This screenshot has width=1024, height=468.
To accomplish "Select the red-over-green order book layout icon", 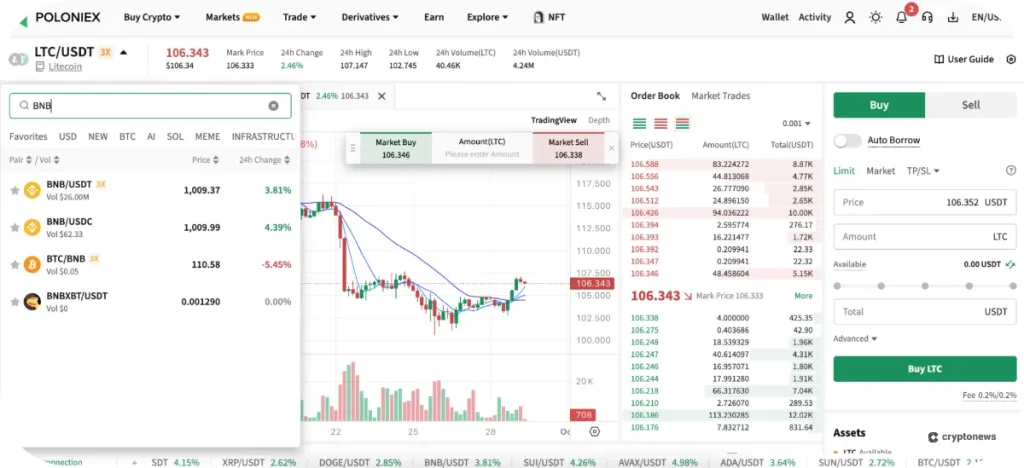I will [683, 123].
